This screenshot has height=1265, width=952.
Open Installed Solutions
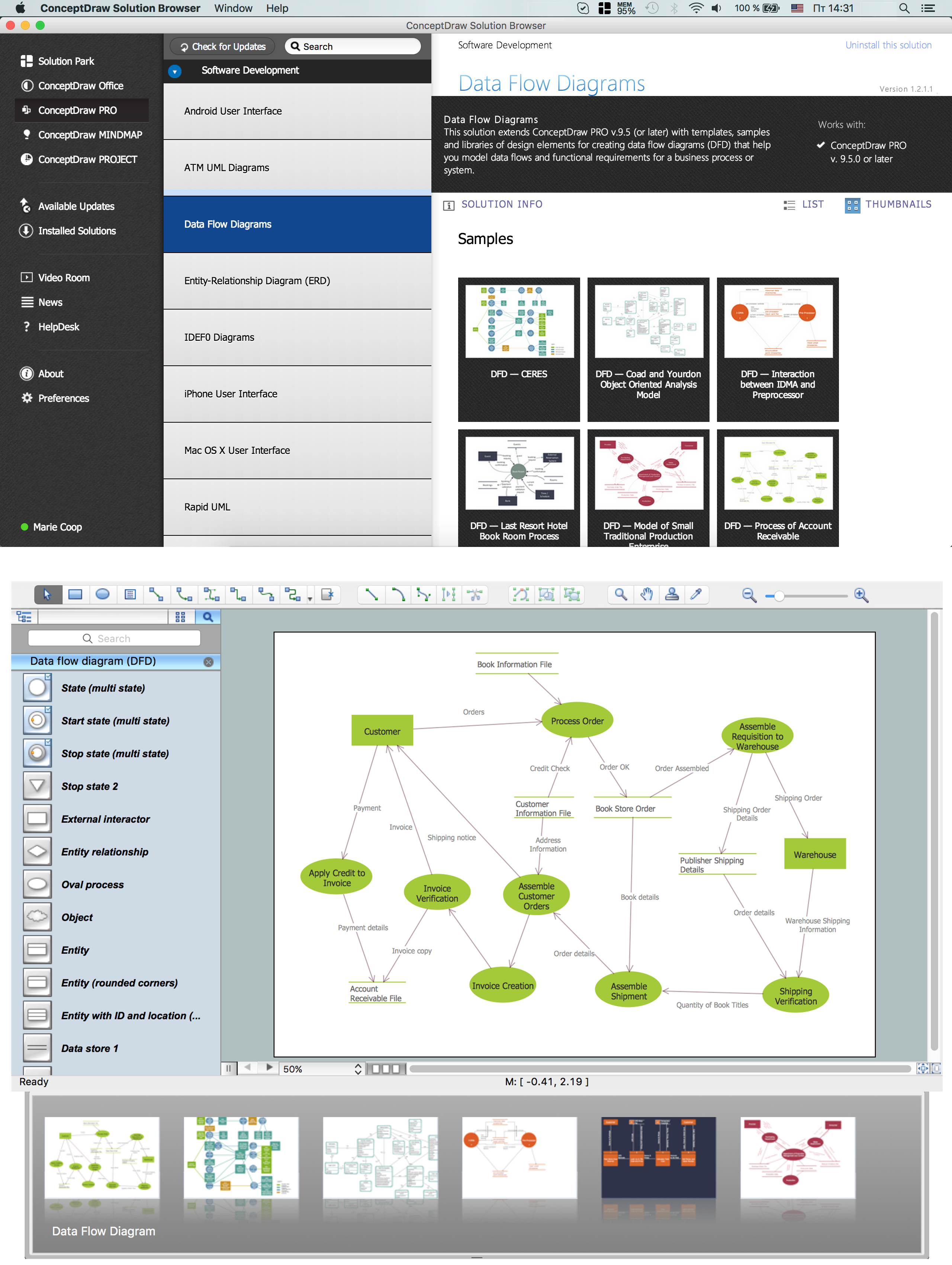coord(68,231)
